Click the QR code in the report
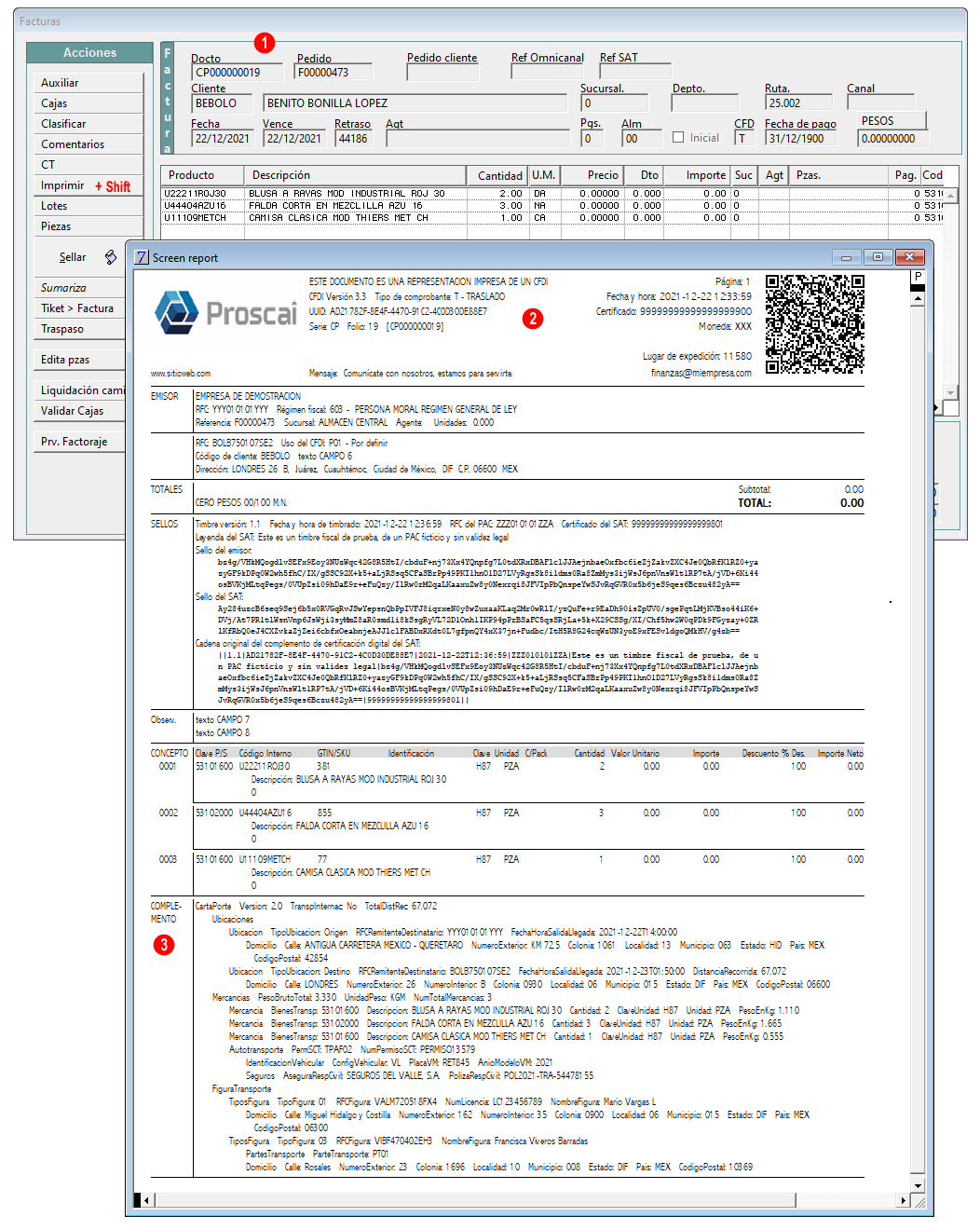Image resolution: width=980 pixels, height=1230 pixels. [814, 324]
